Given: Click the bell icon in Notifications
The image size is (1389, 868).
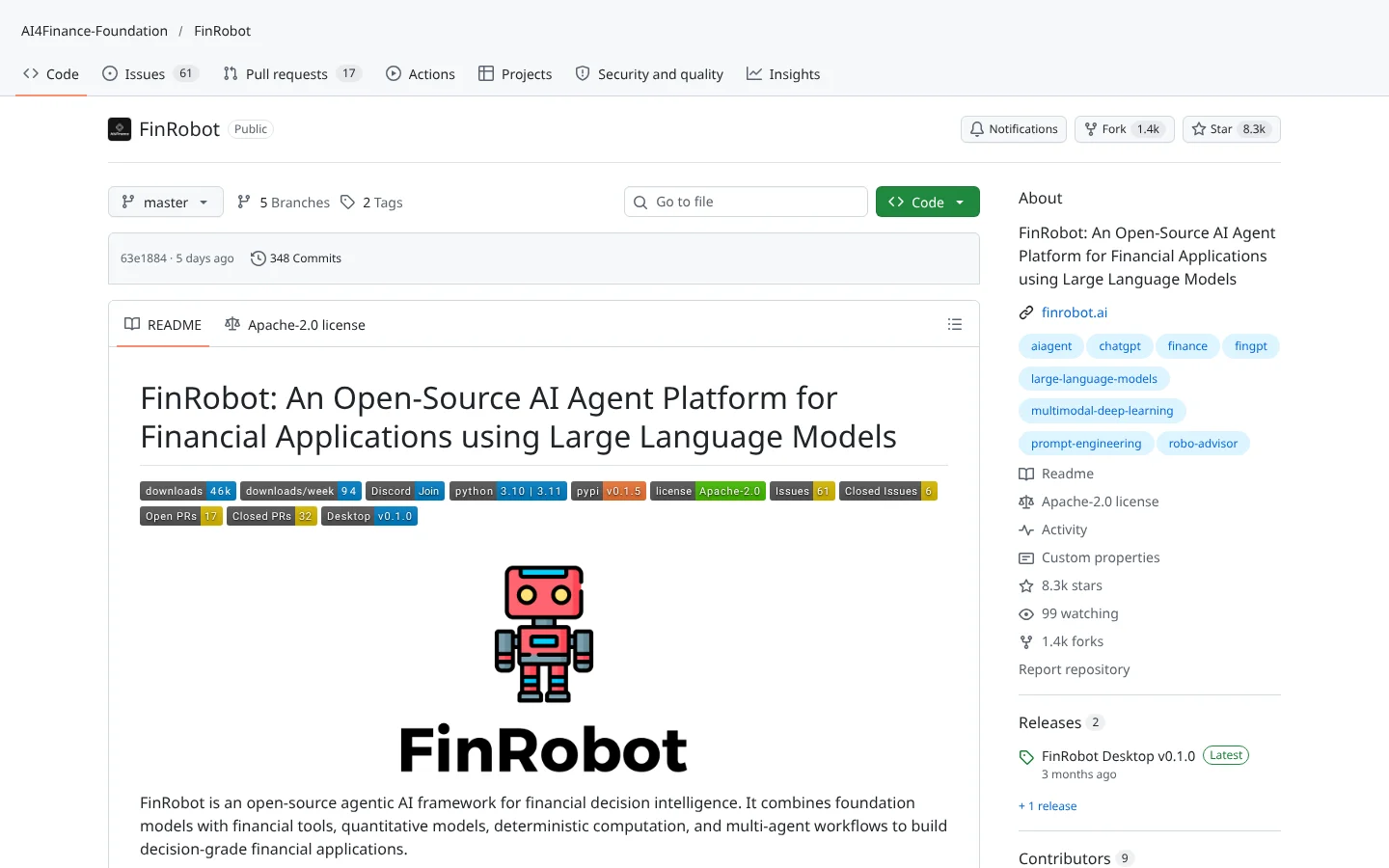Looking at the screenshot, I should pos(977,129).
